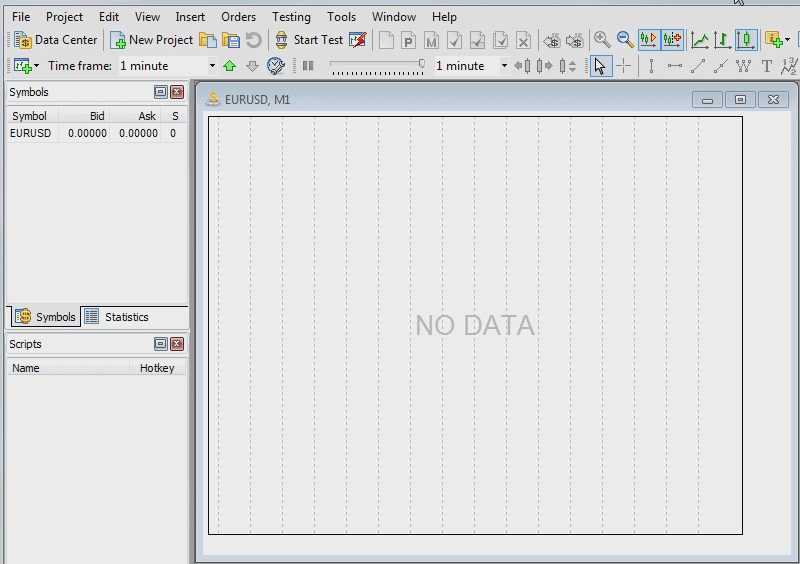800x564 pixels.
Task: Open the Tools menu
Action: click(341, 17)
